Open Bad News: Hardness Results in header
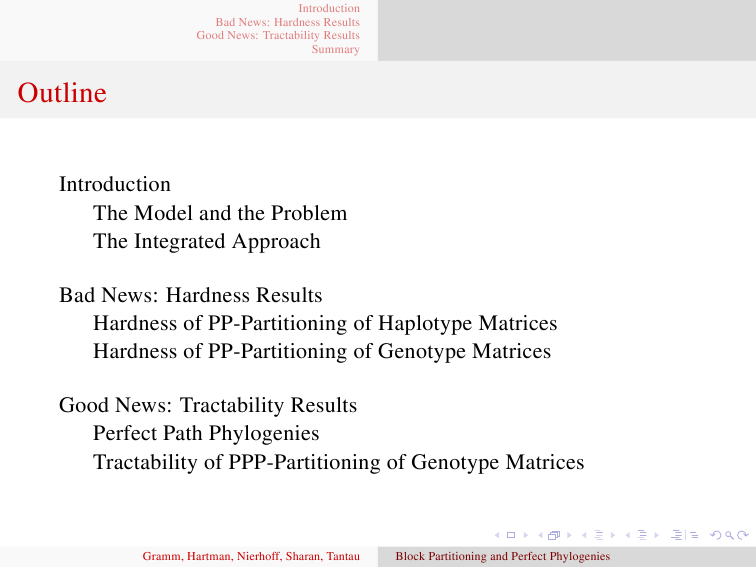Viewport: 756px width, 567px height. coord(287,22)
